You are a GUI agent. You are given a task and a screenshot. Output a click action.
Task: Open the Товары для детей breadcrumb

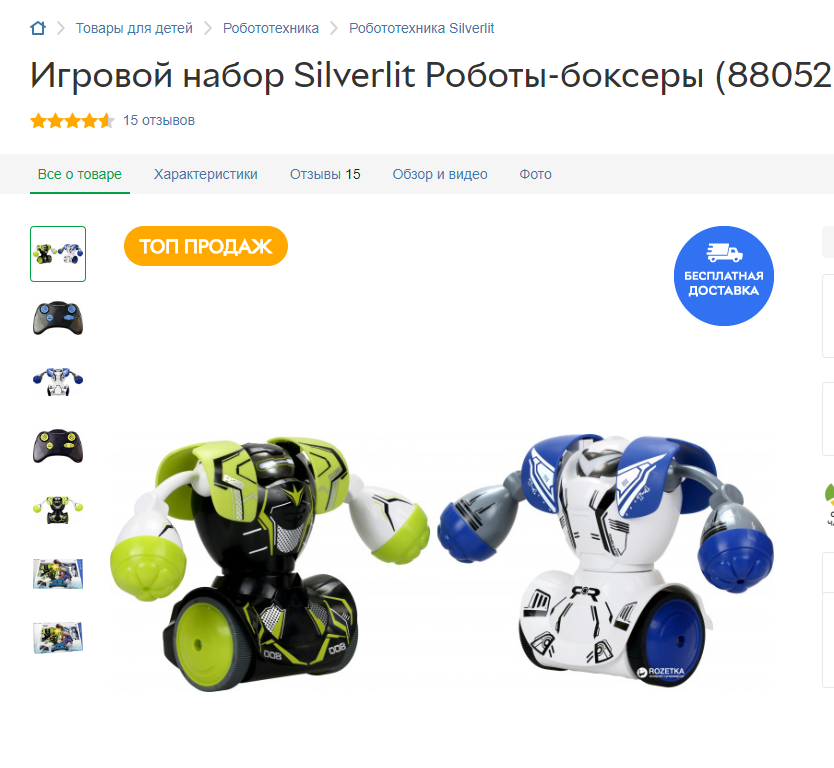tap(134, 28)
